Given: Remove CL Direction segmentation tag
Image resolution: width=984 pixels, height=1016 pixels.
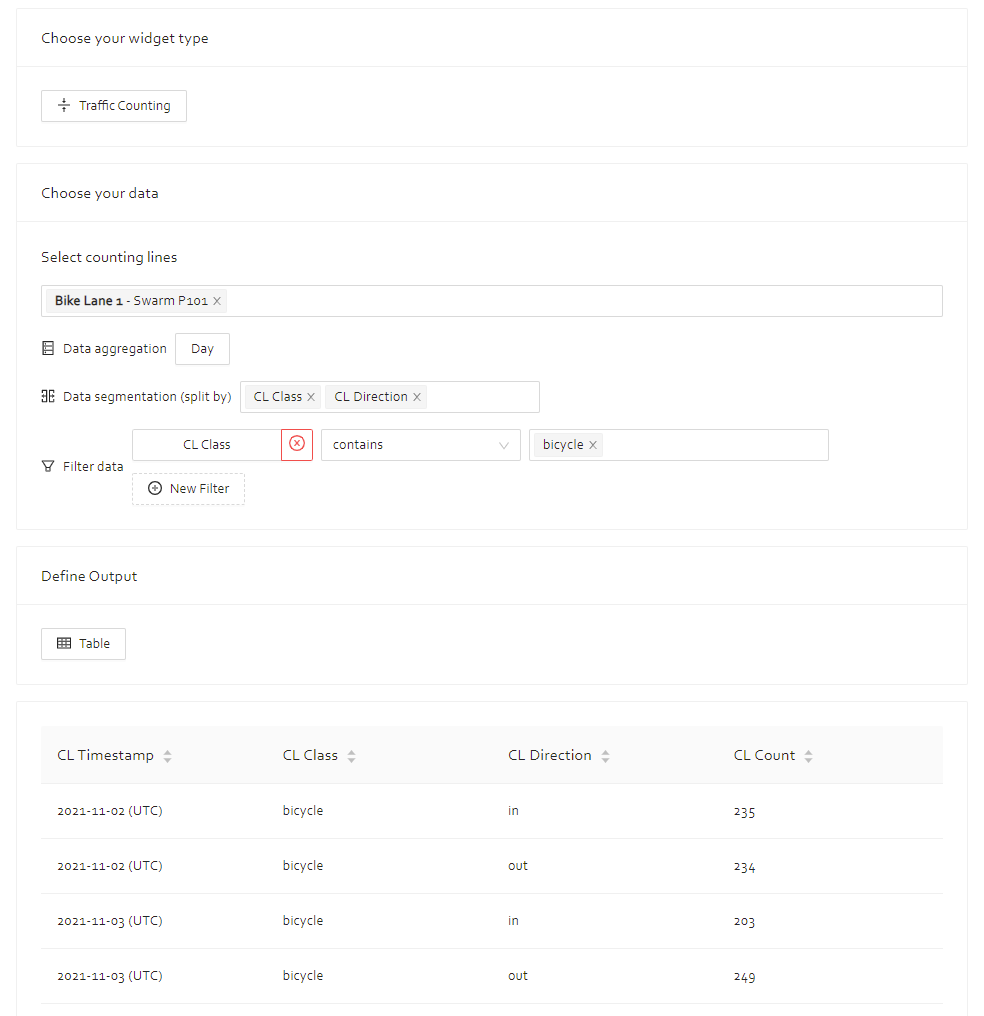Looking at the screenshot, I should 417,397.
